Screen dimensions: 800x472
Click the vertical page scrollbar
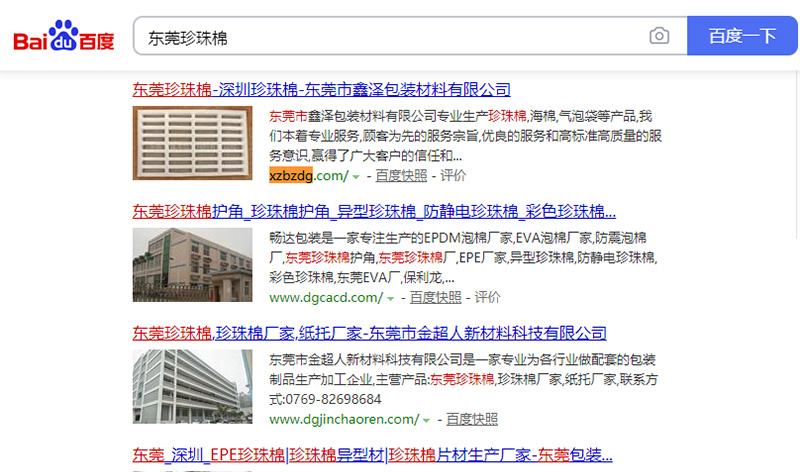click(796, 153)
